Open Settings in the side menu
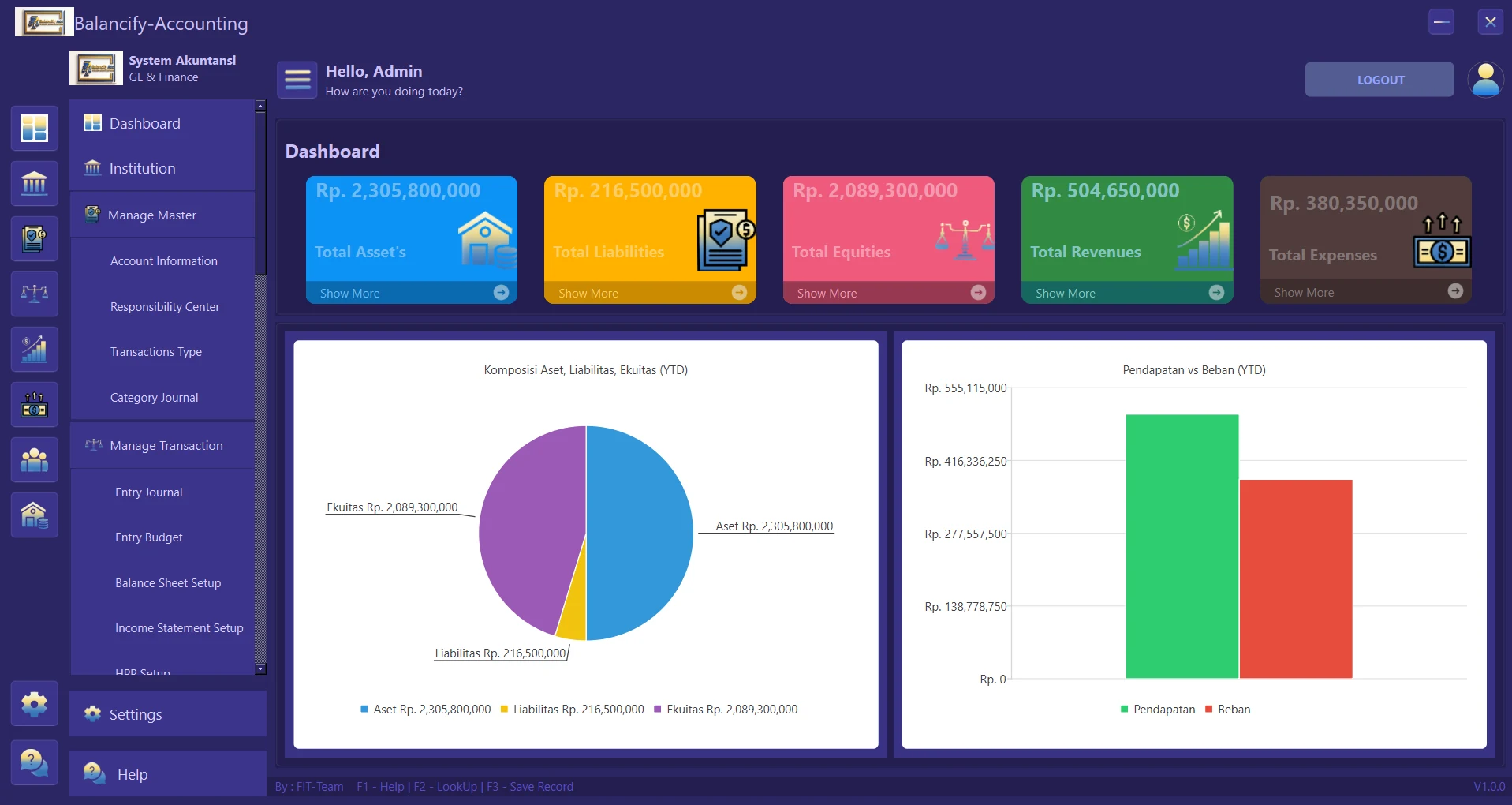Image resolution: width=1512 pixels, height=805 pixels. coord(168,714)
